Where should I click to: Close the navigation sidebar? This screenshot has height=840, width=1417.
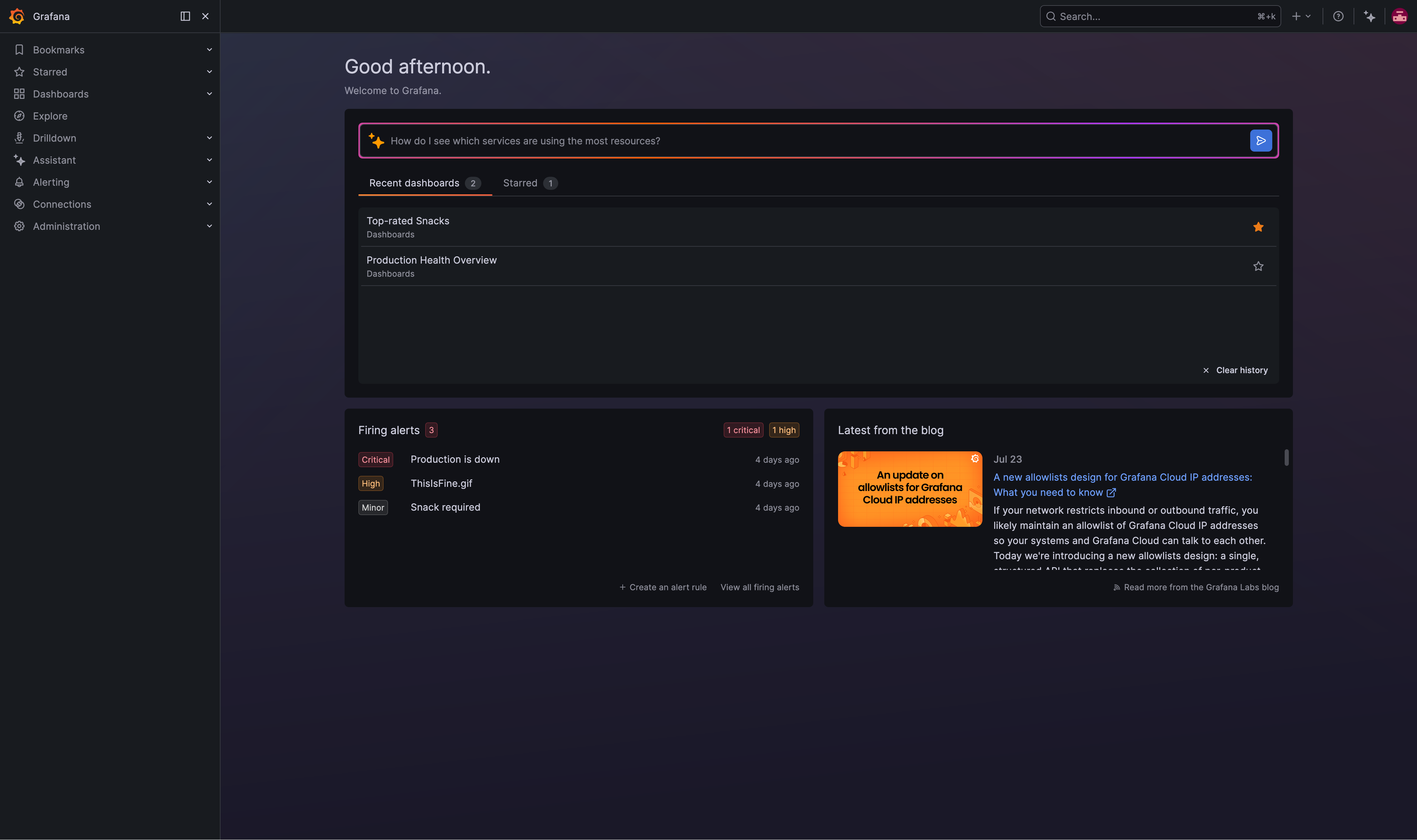205,17
